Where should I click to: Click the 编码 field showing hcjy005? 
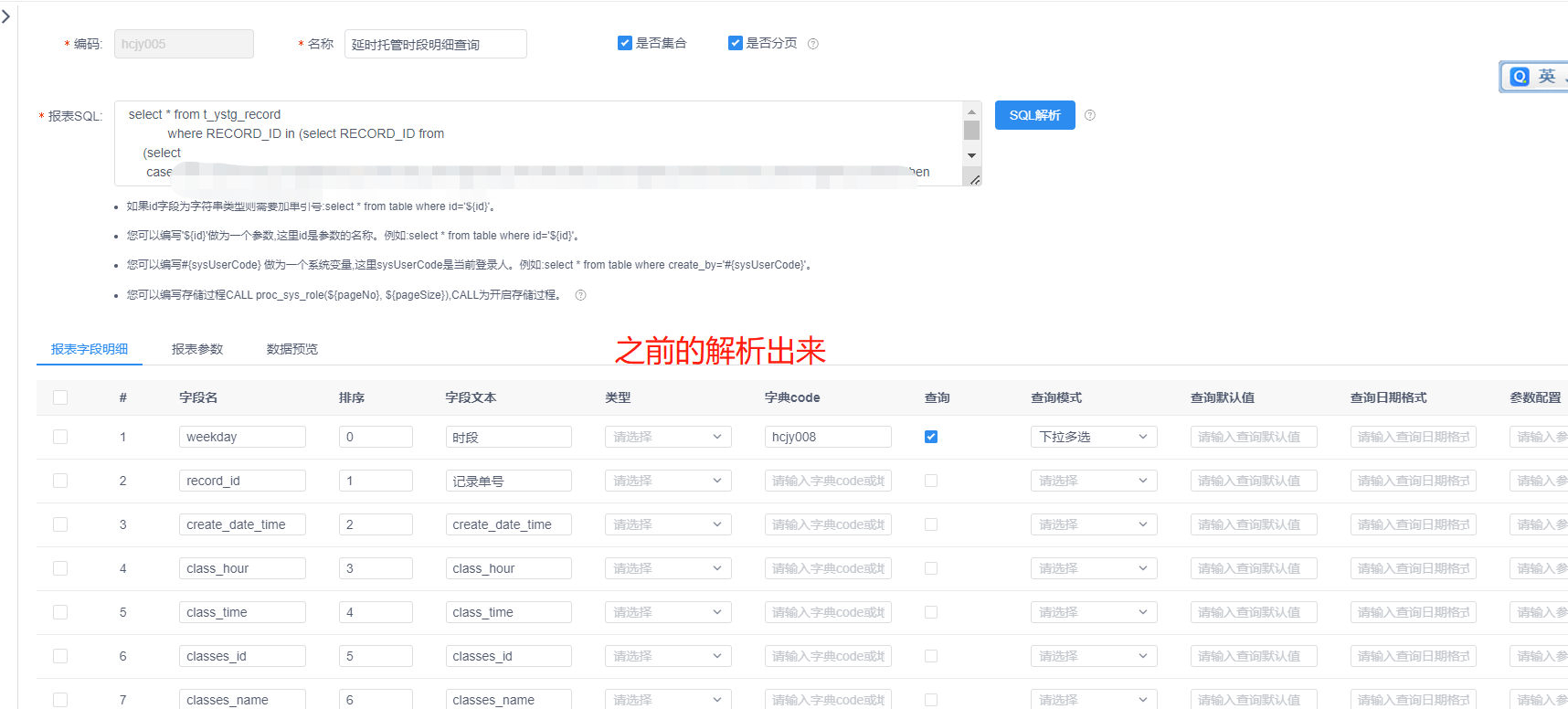(x=184, y=44)
